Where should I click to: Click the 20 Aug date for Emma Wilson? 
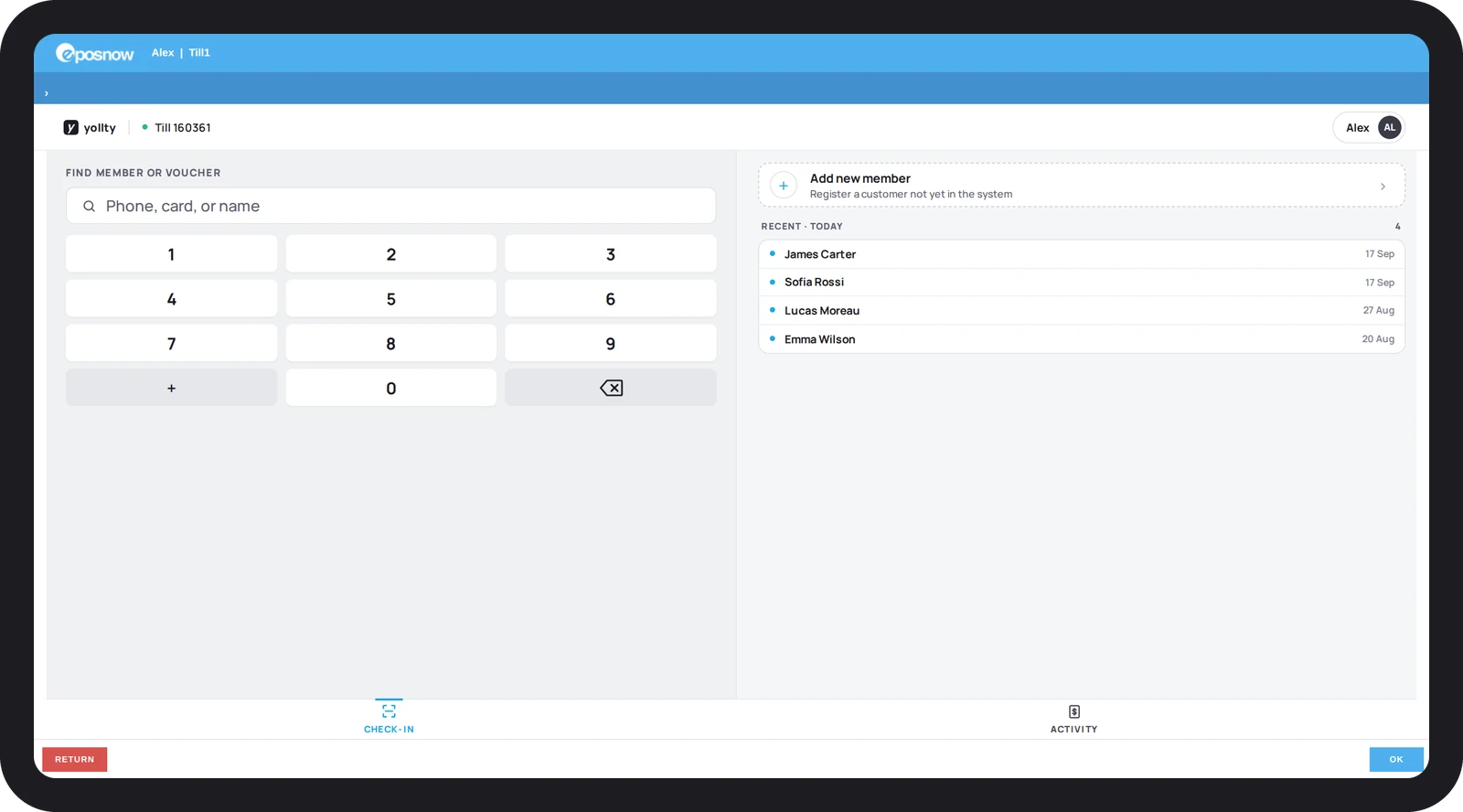1378,339
